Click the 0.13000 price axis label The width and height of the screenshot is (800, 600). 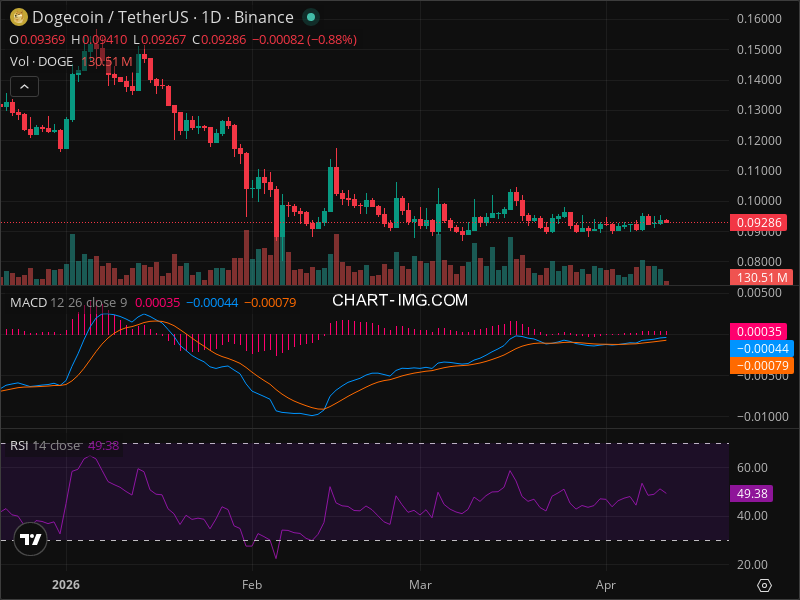759,110
